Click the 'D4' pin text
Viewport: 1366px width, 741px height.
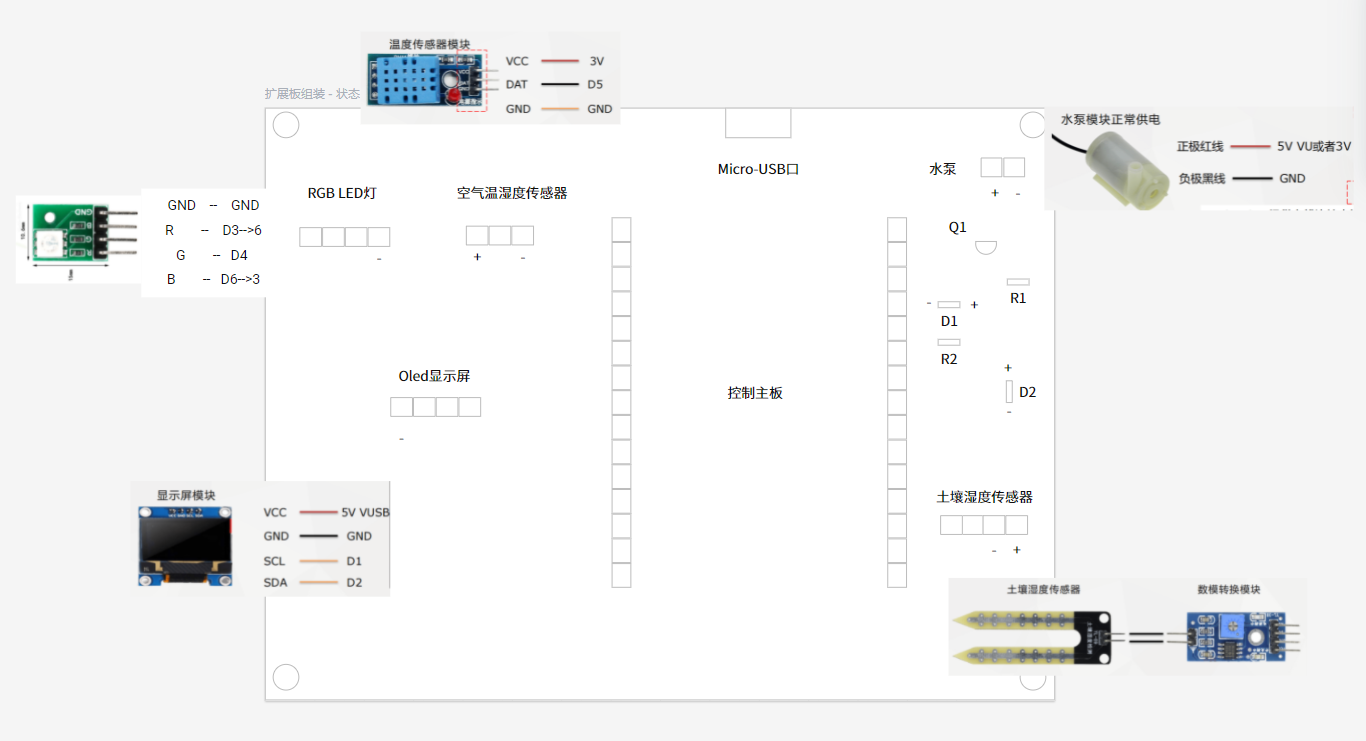click(x=239, y=255)
